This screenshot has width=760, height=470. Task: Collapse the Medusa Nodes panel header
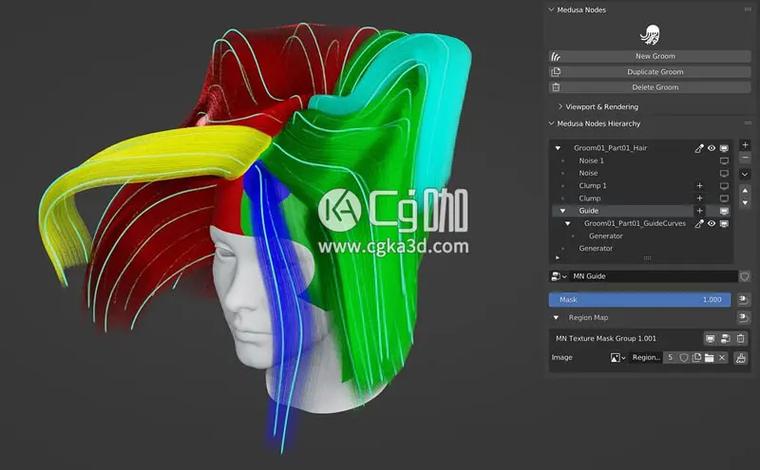(551, 10)
